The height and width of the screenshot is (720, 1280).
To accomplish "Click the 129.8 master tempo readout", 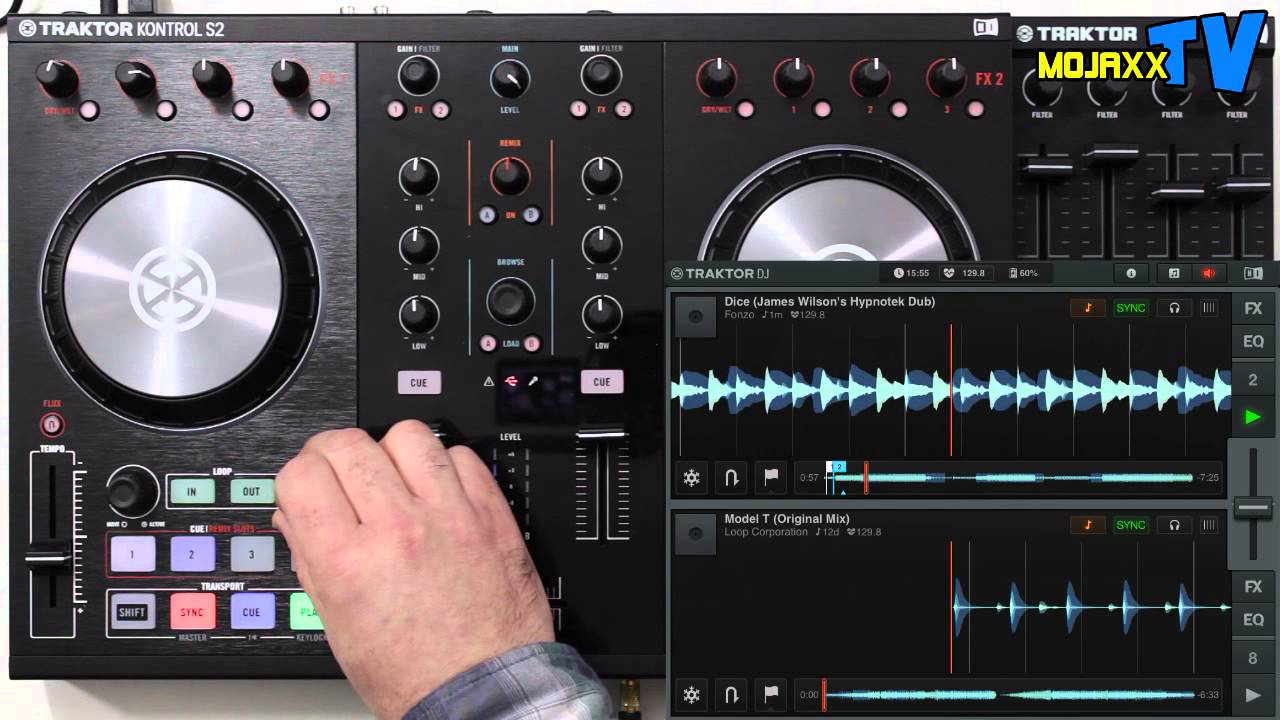I will point(965,273).
